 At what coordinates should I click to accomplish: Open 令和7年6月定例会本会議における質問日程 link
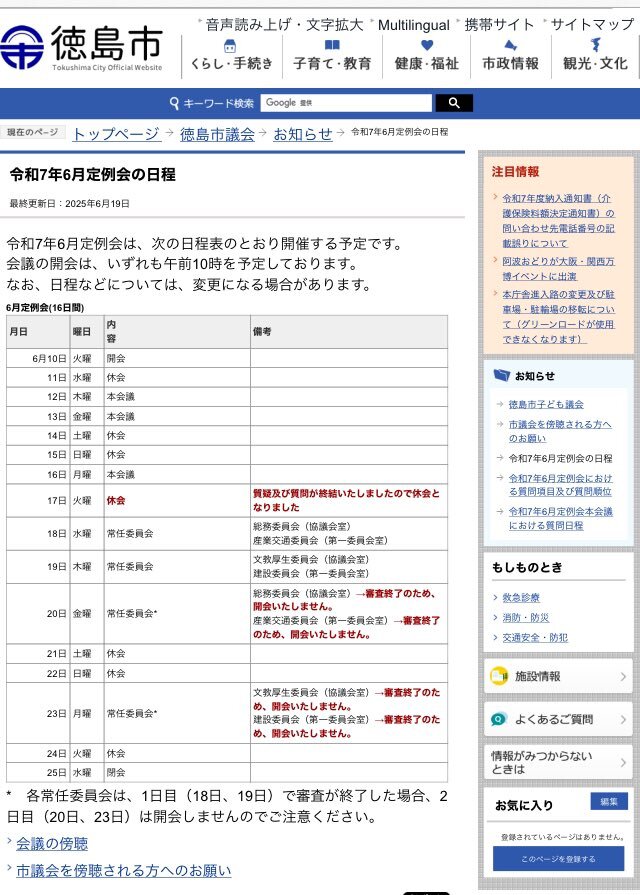[x=560, y=518]
